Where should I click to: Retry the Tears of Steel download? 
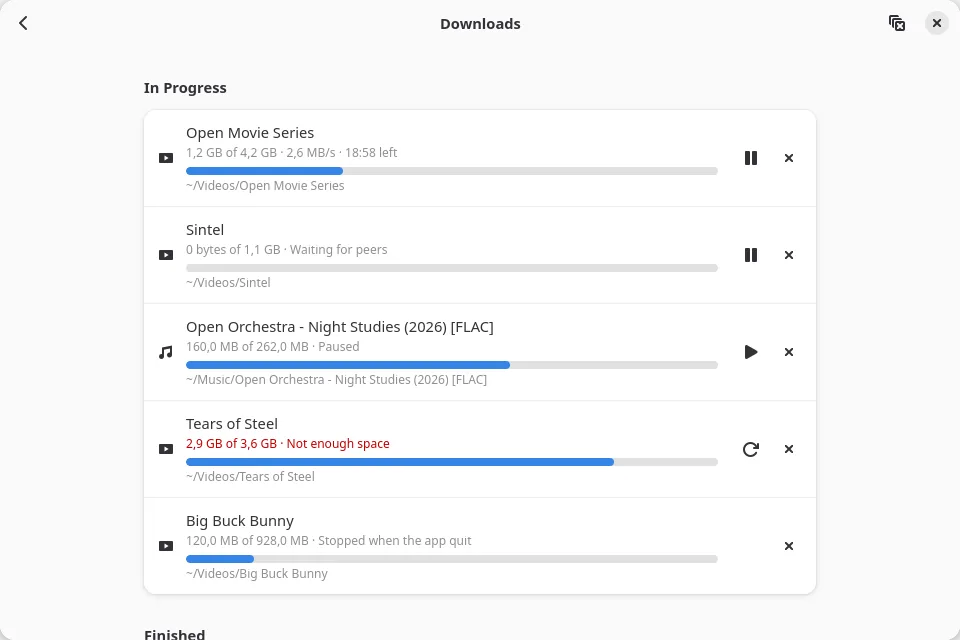click(x=751, y=449)
